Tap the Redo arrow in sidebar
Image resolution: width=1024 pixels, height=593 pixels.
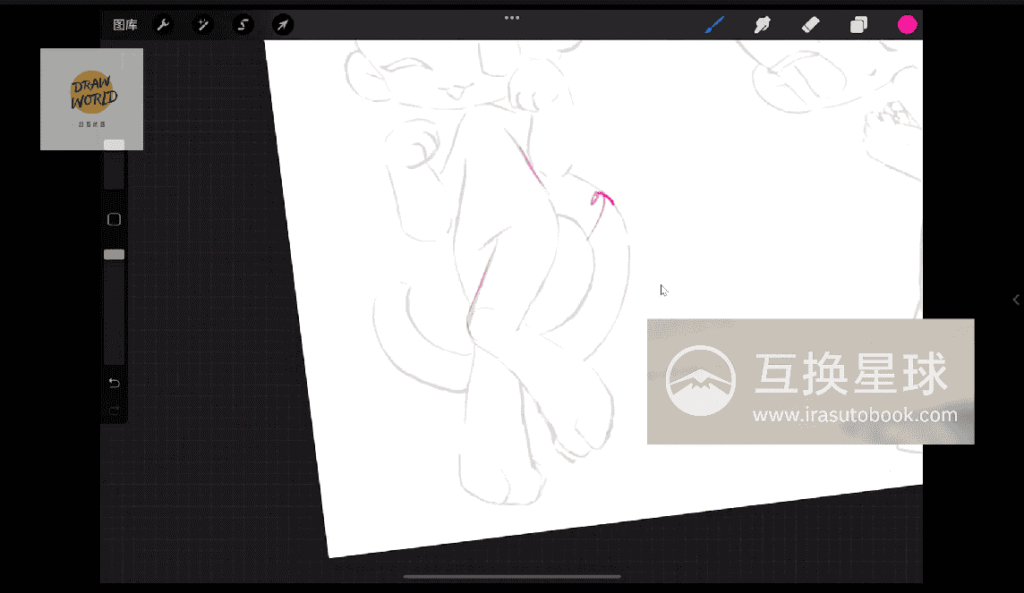click(114, 409)
